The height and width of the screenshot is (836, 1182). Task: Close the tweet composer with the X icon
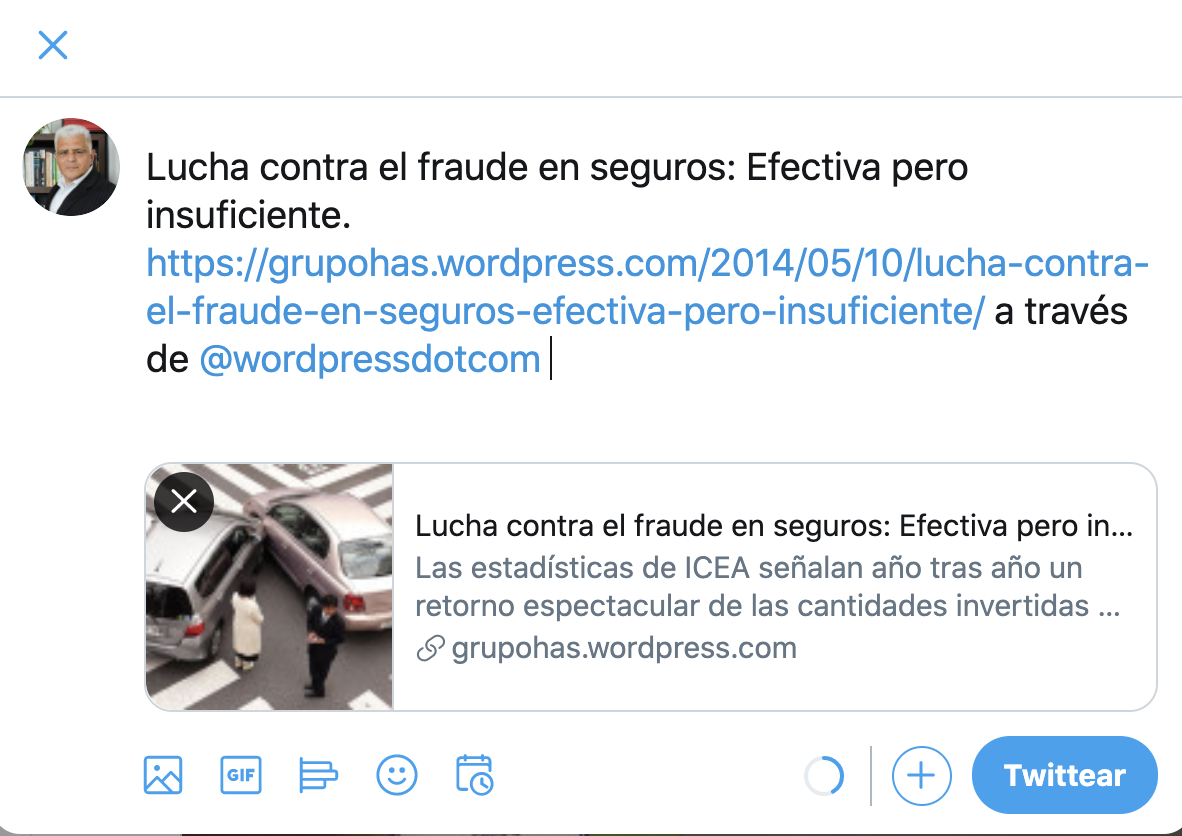53,45
